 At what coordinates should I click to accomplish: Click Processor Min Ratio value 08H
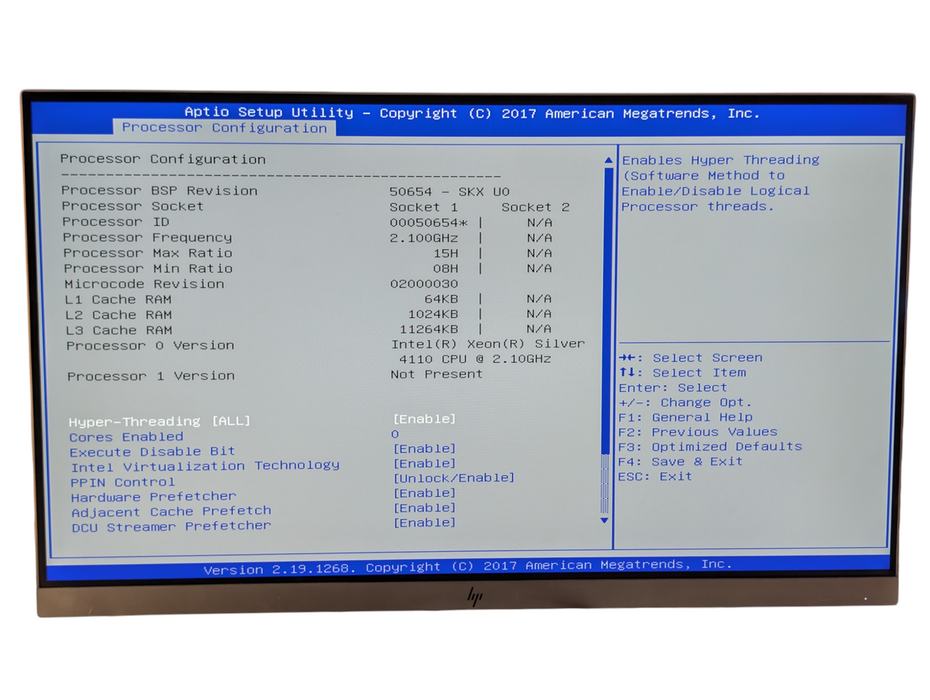click(x=445, y=269)
